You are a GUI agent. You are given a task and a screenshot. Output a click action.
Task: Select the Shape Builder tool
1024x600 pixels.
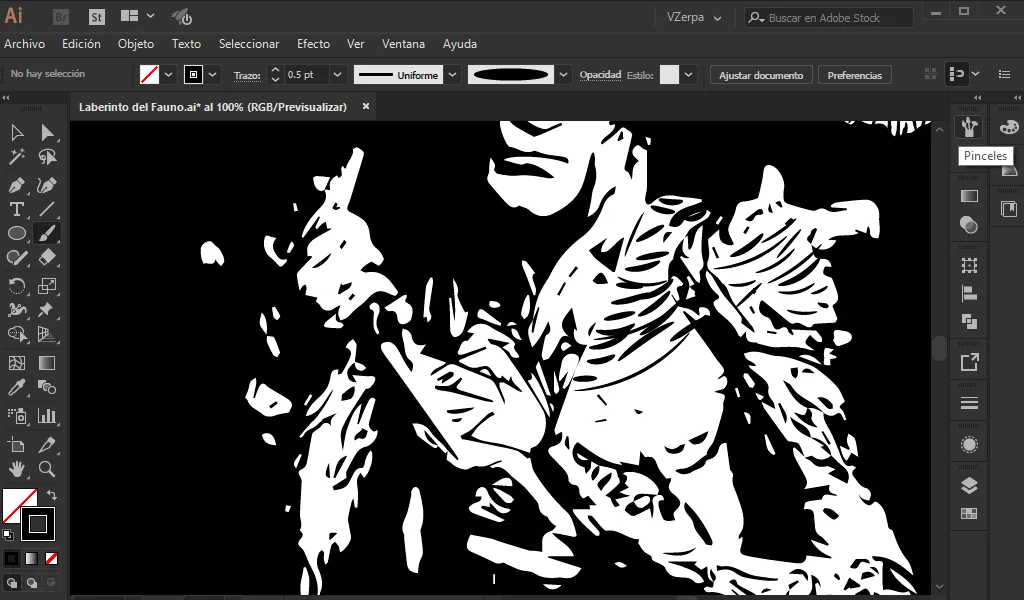click(17, 334)
